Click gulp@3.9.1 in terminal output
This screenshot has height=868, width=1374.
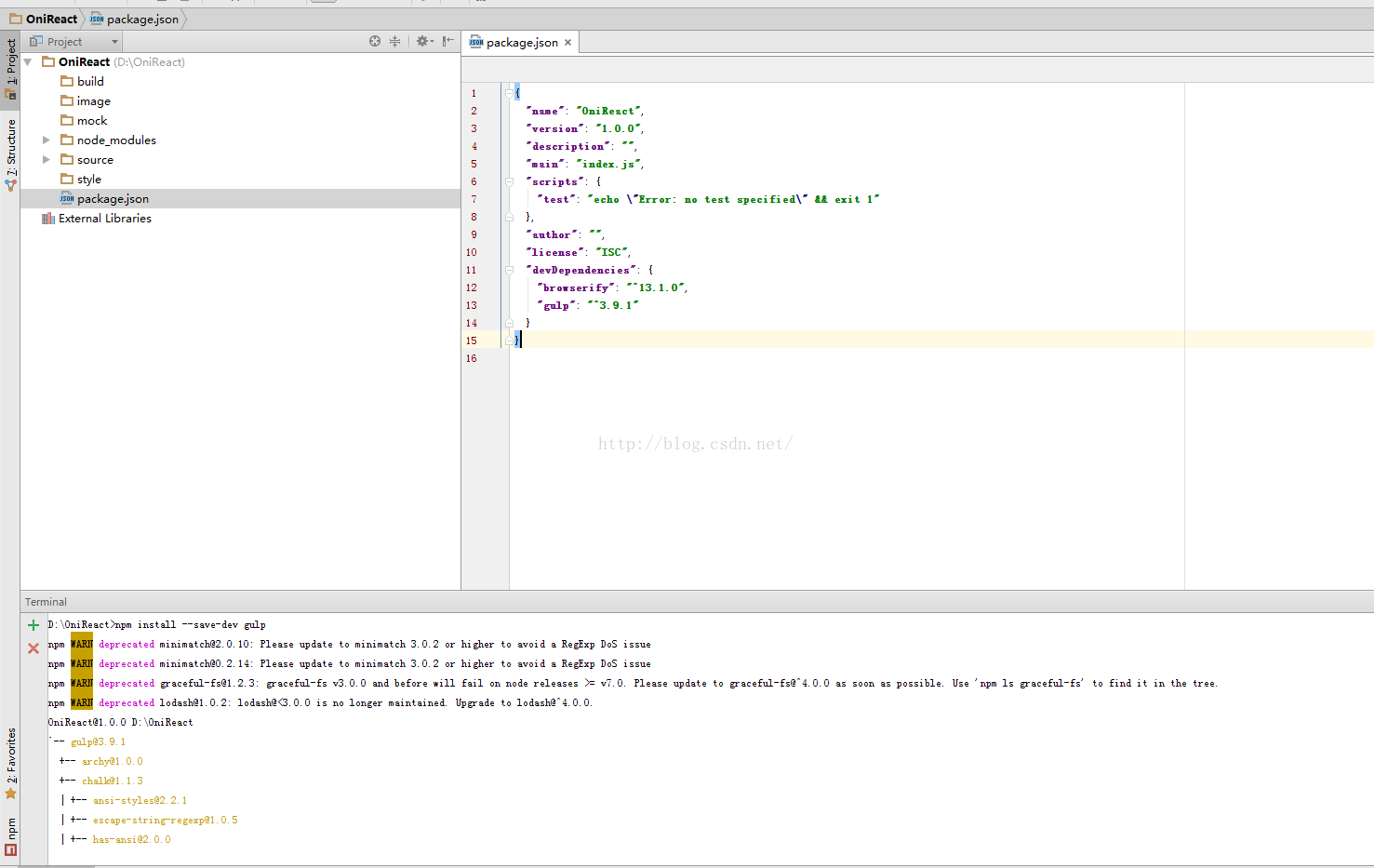click(98, 741)
